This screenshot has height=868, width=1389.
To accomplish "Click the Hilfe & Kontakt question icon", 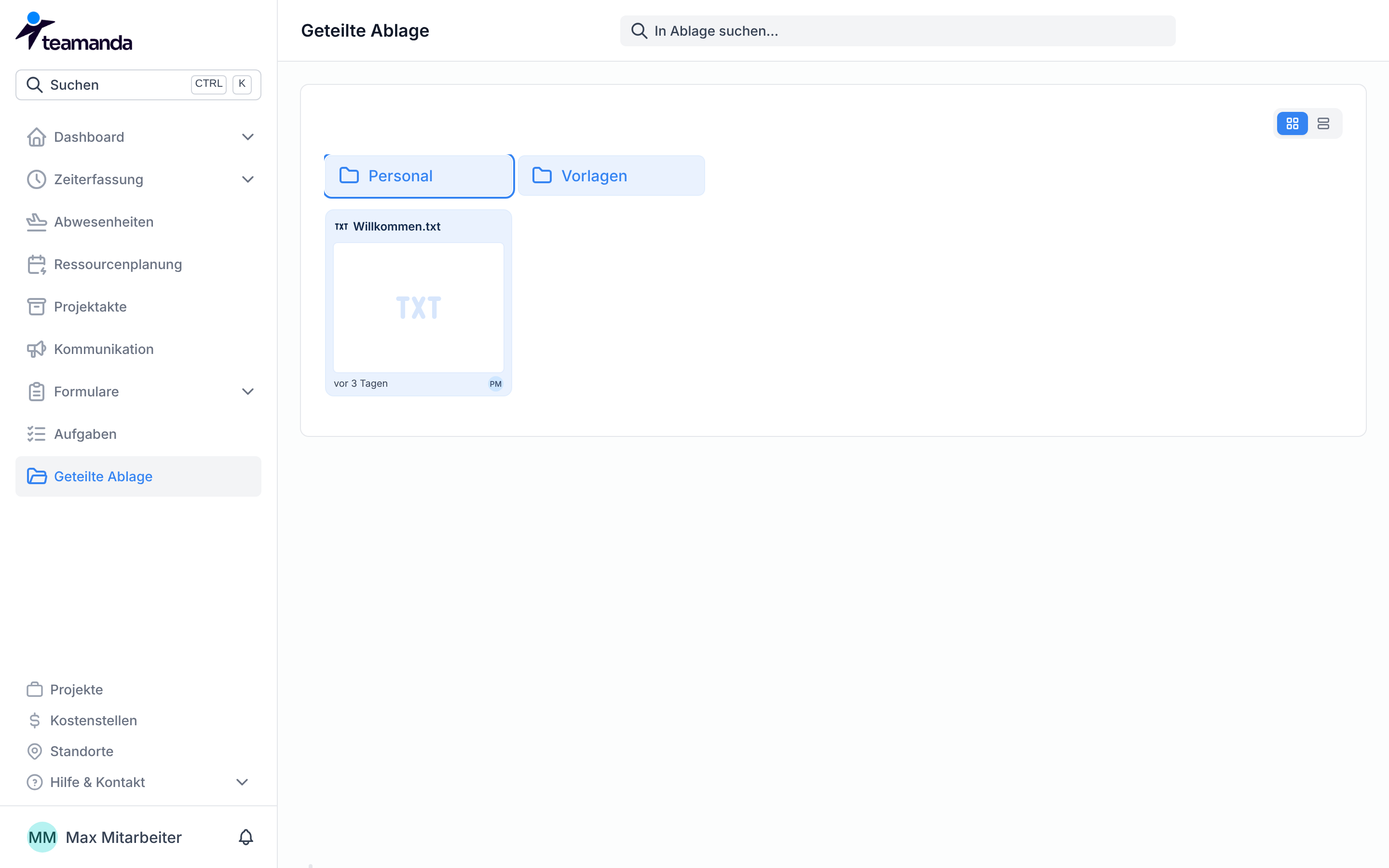I will click(x=34, y=783).
